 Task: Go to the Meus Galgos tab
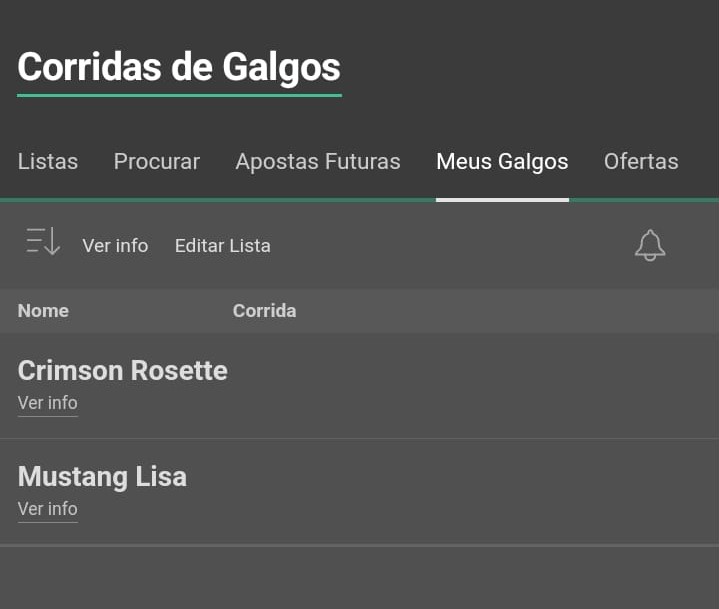[502, 161]
